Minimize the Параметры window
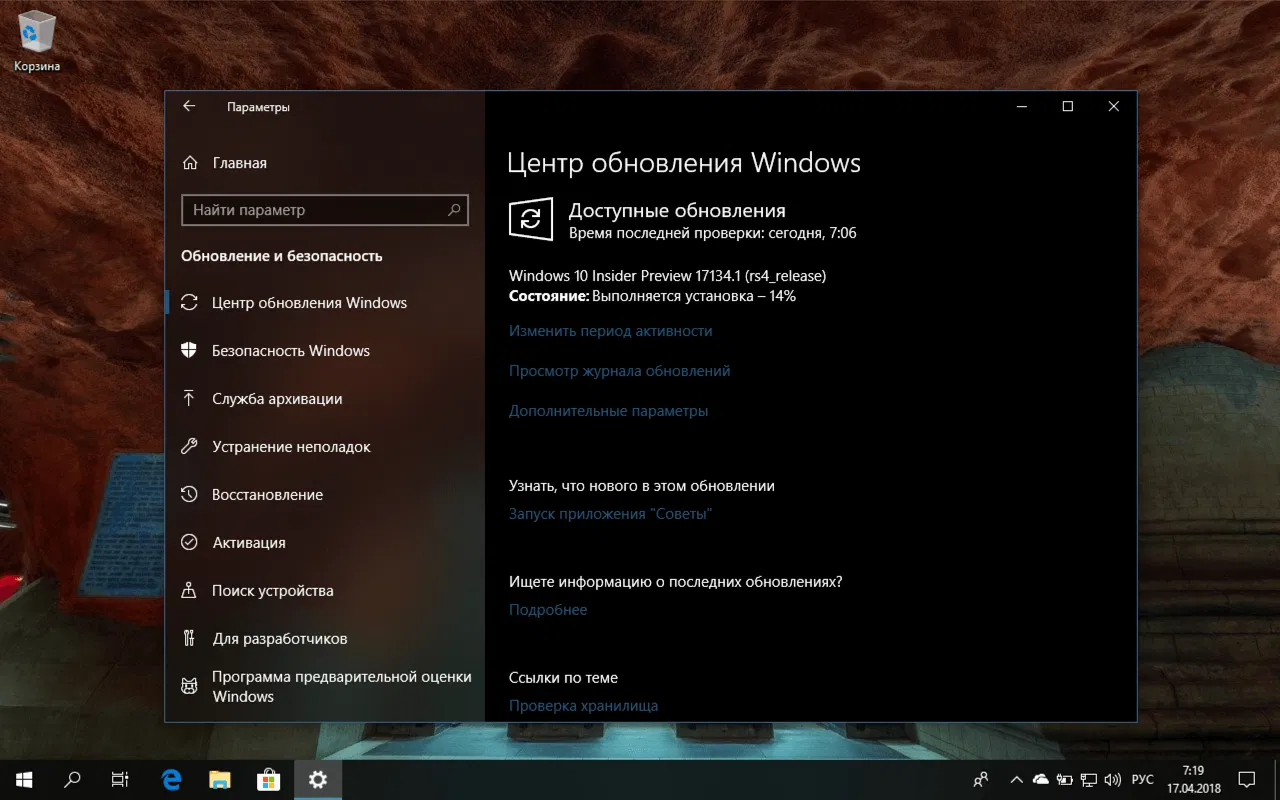The height and width of the screenshot is (800, 1280). (1022, 106)
